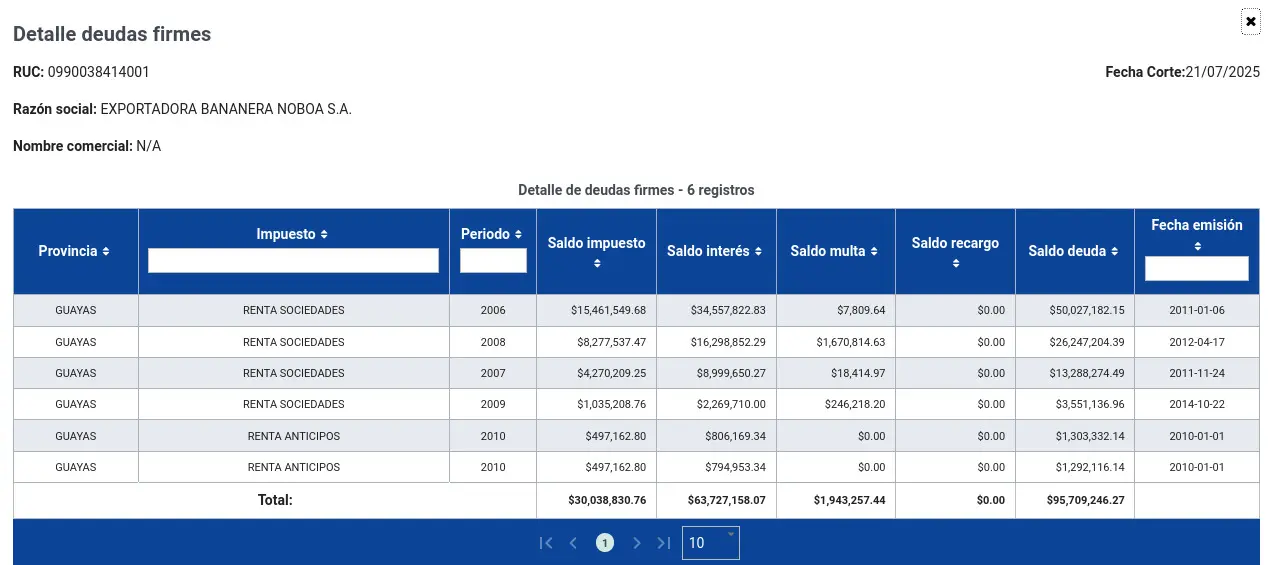Click saldo interés $794,953.34 cell
Viewport: 1271px width, 565px height.
[716, 467]
